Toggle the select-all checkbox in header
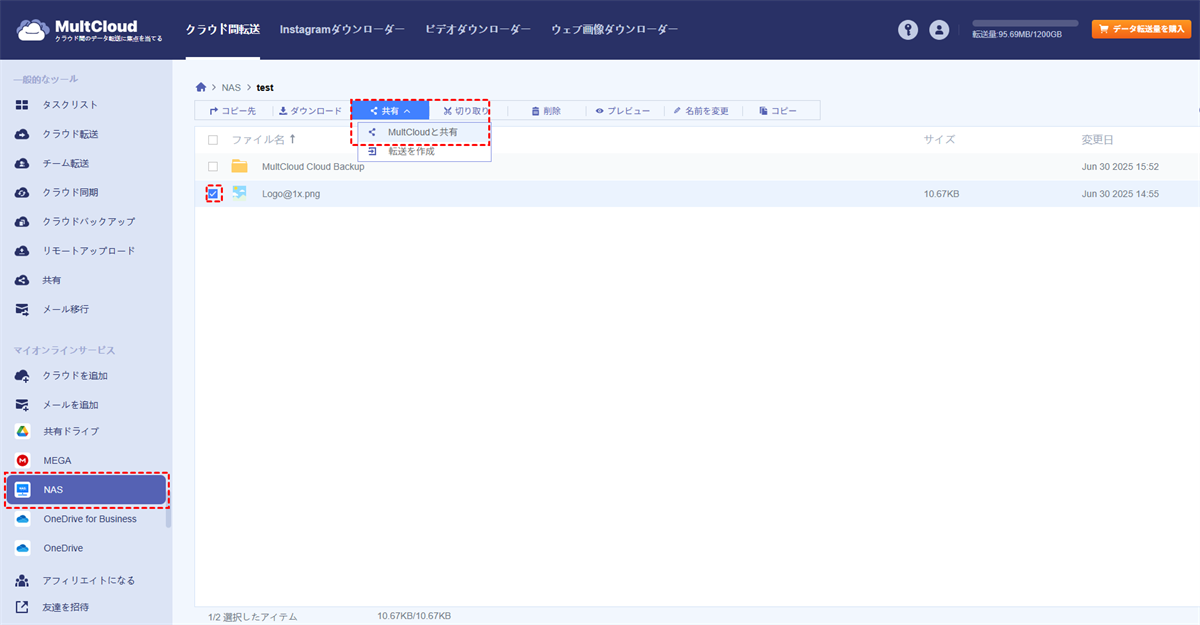1200x625 pixels. [x=213, y=140]
